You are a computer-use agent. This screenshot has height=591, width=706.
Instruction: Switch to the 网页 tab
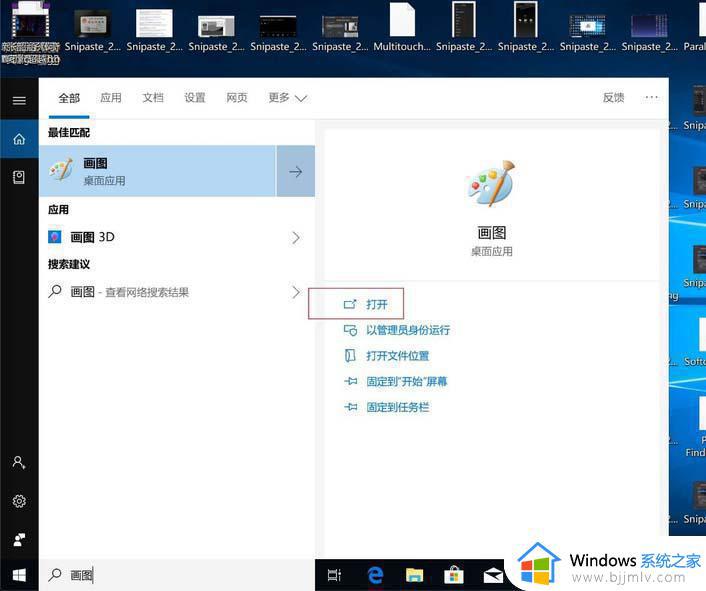237,98
